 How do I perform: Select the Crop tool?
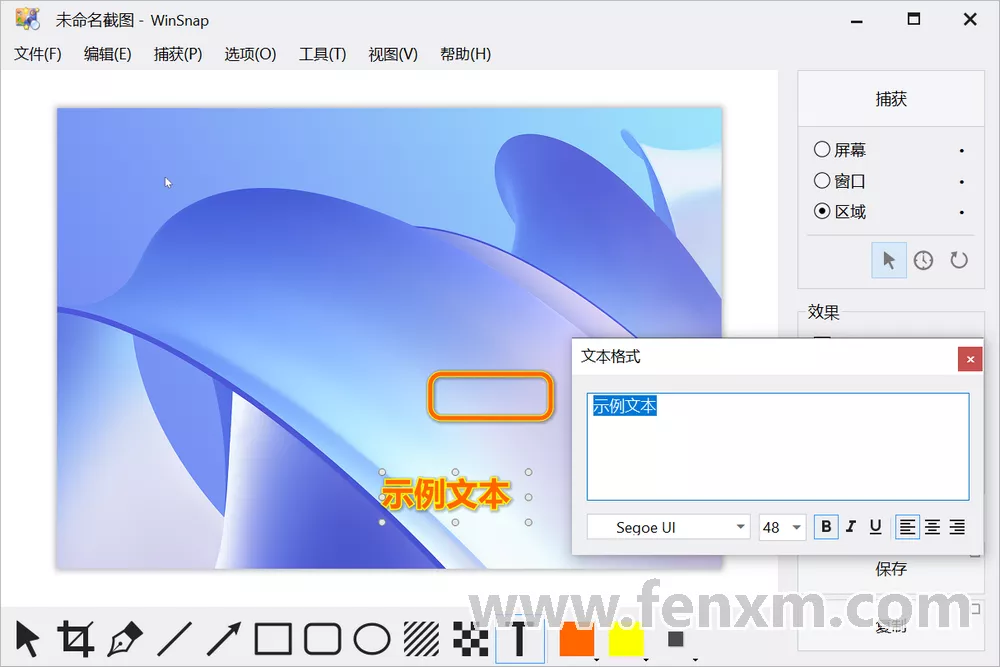pyautogui.click(x=76, y=639)
